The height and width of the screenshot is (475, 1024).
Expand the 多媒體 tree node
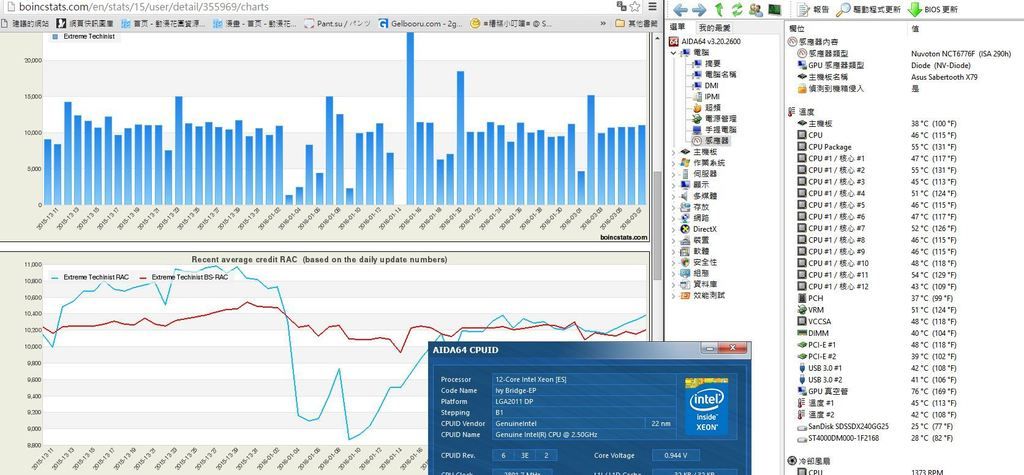674,196
